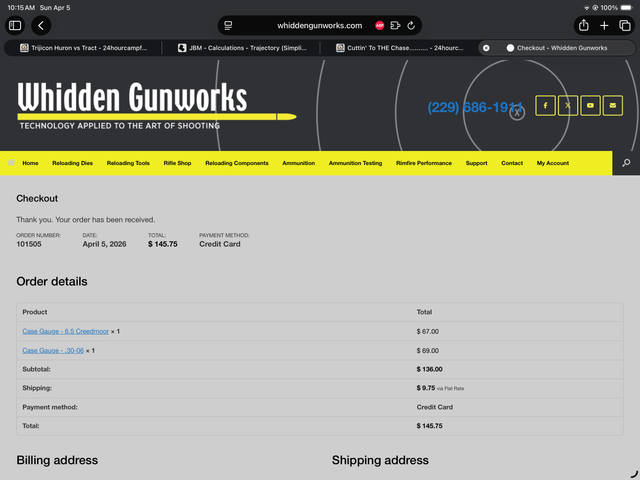Open Case Gauge - .30-06 product link
This screenshot has height=480, width=640.
click(53, 350)
